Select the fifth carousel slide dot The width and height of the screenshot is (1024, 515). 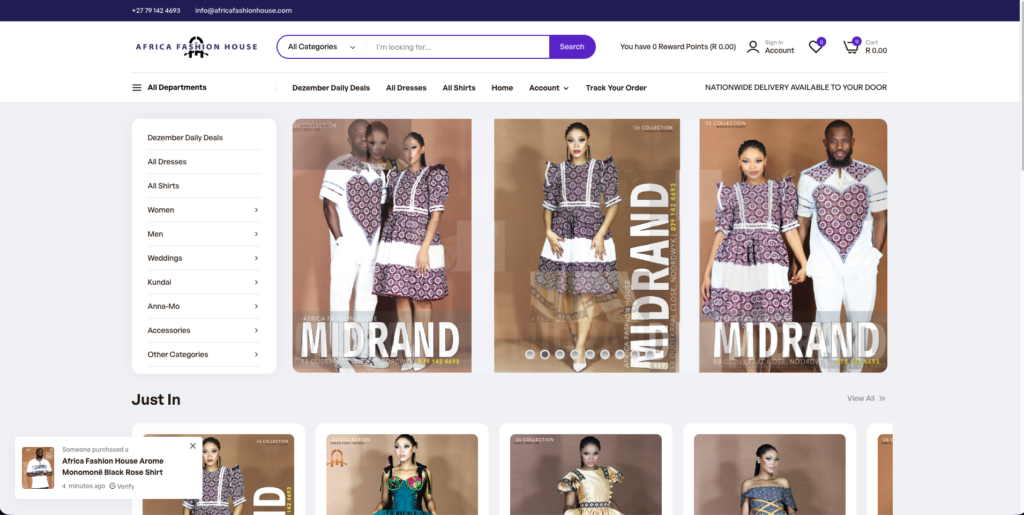590,354
